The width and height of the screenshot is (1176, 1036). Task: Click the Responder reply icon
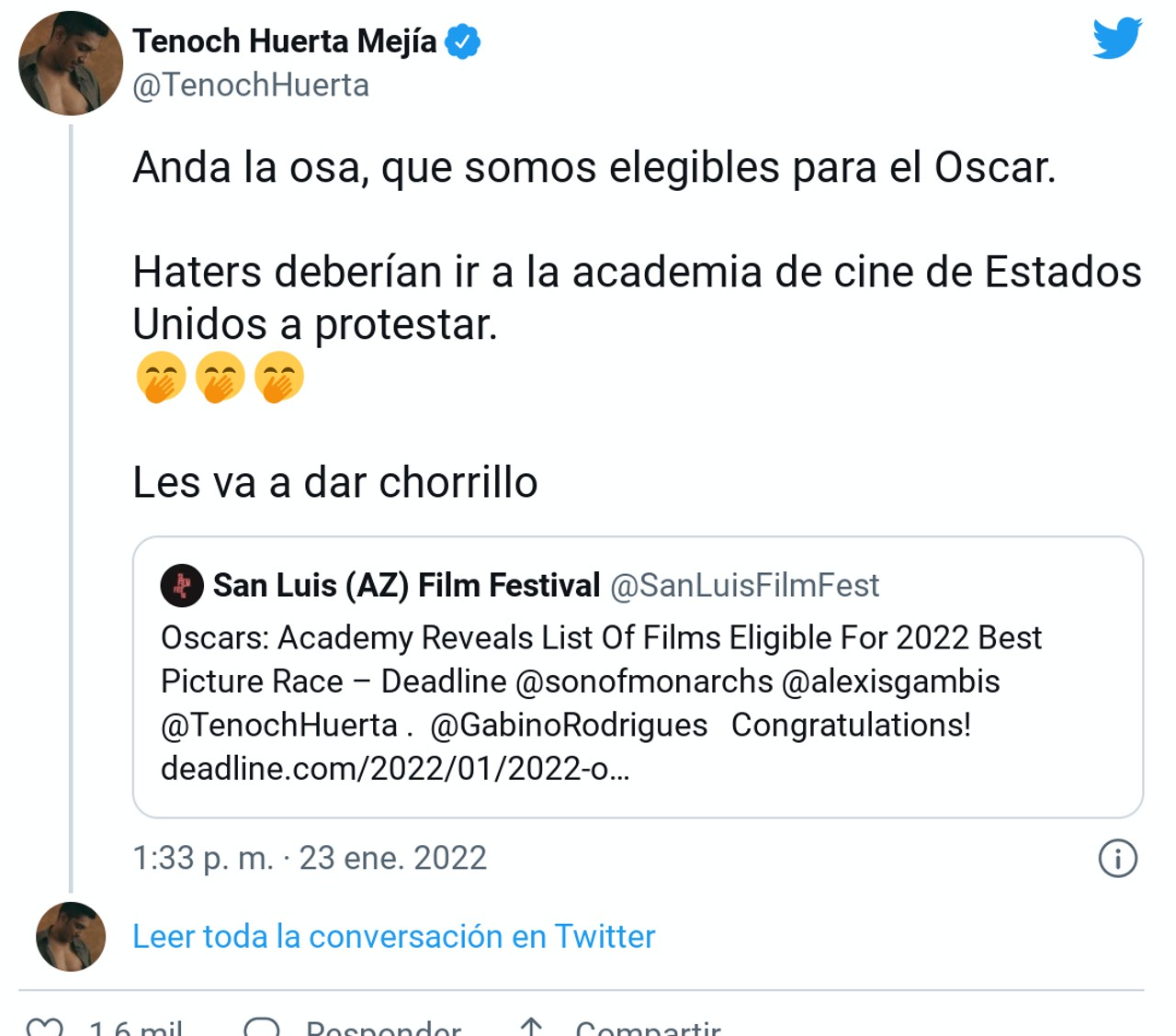[x=265, y=1027]
